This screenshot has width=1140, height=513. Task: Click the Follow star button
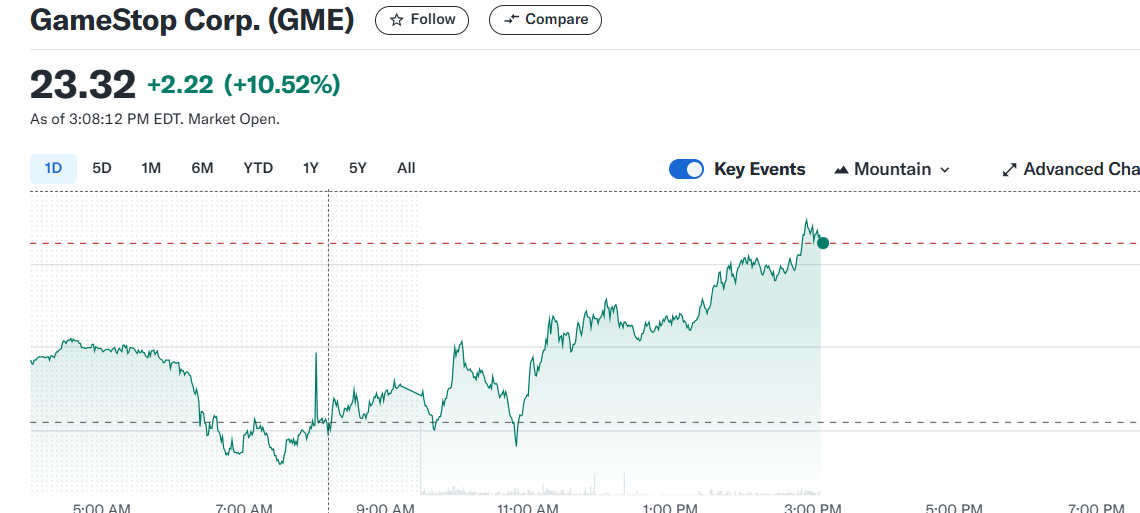[422, 20]
